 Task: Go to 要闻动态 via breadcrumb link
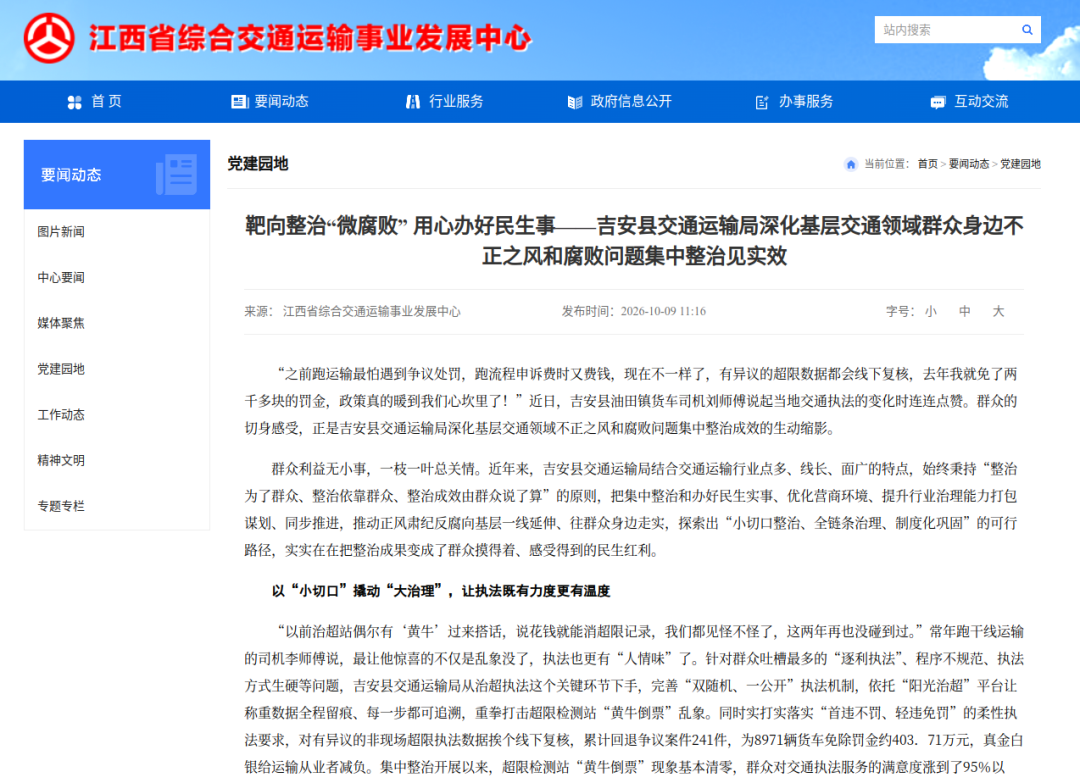pos(968,164)
